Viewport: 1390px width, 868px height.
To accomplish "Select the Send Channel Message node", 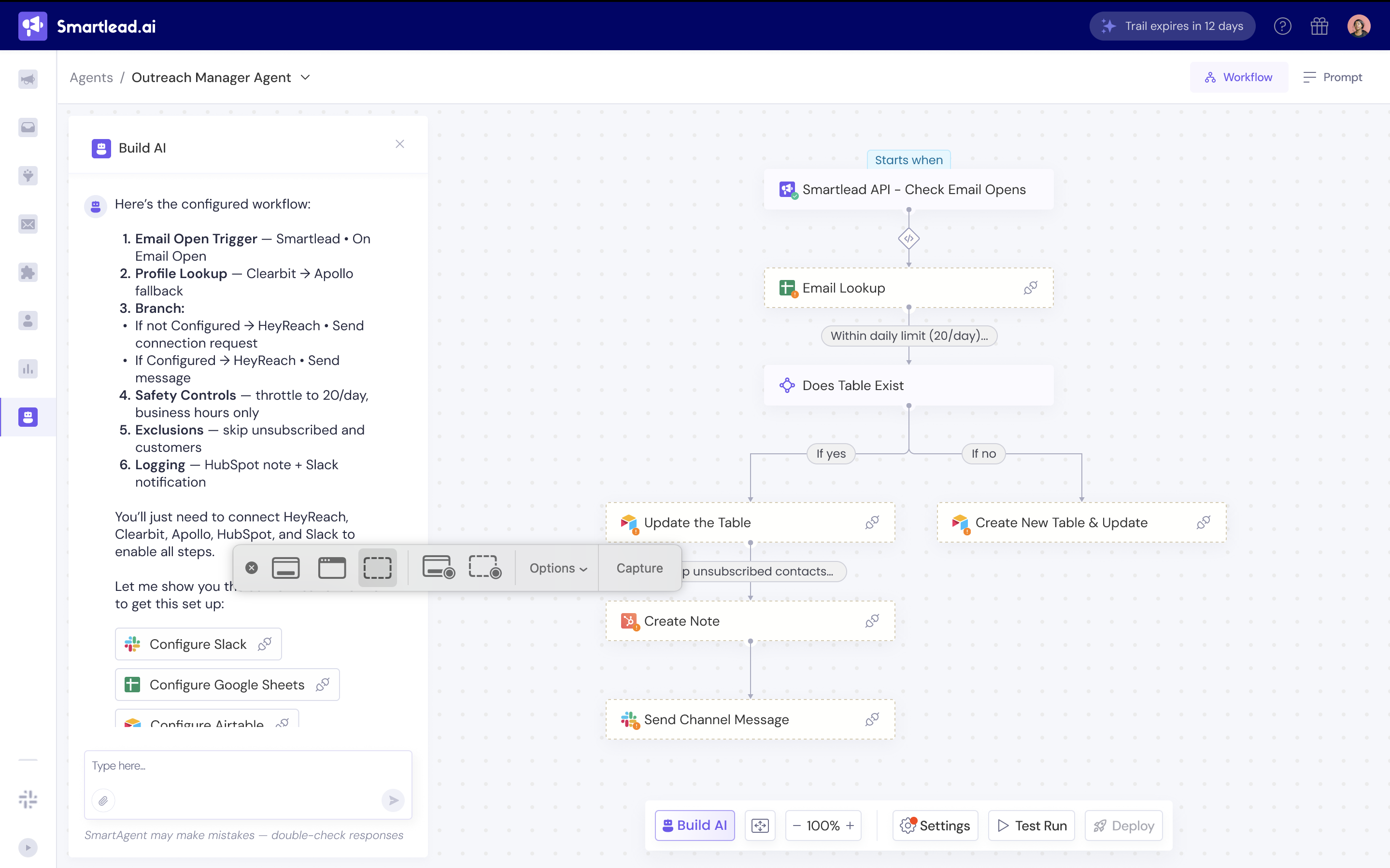I will point(751,719).
